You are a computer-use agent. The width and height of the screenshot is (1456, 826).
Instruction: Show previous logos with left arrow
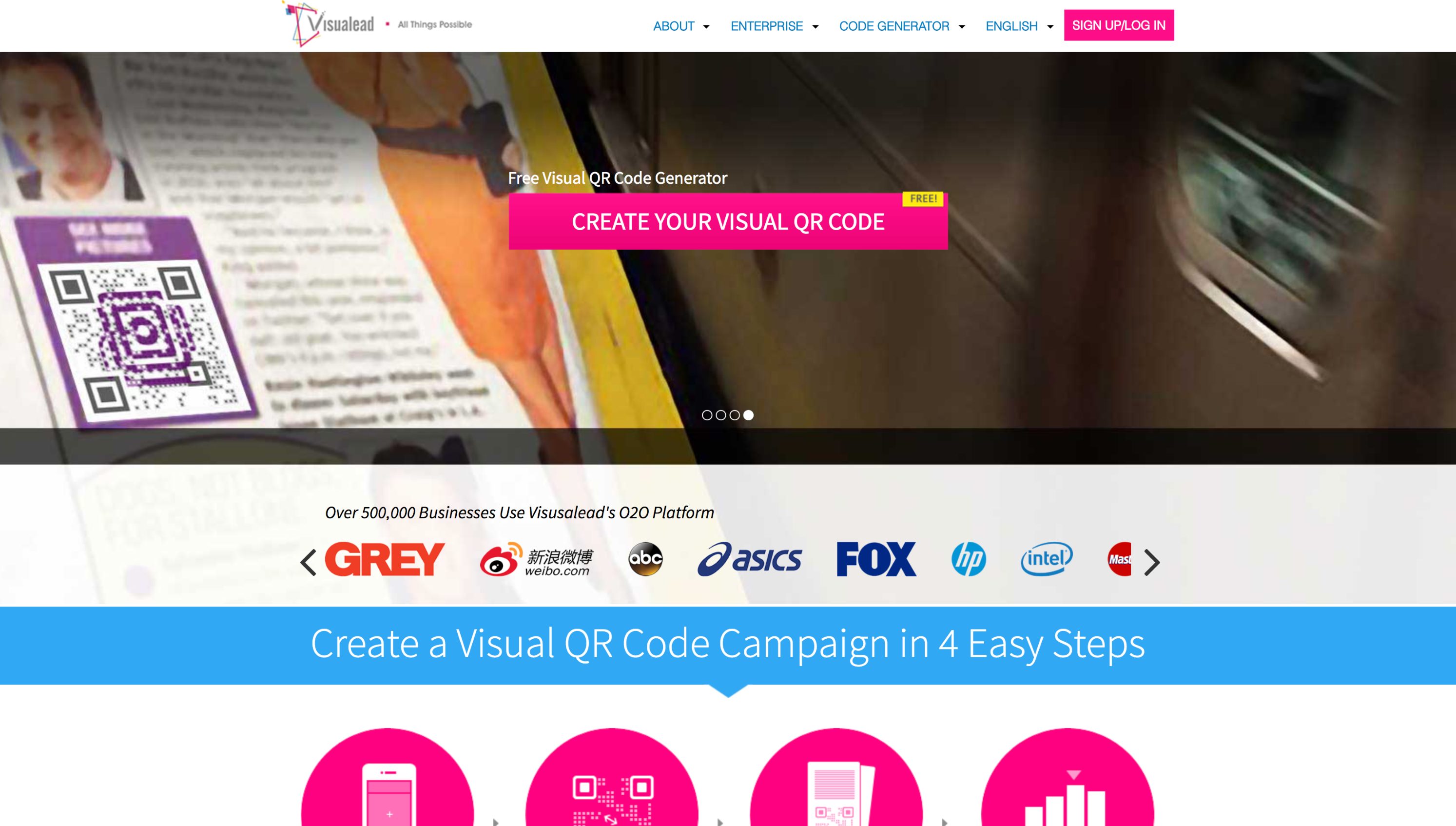pyautogui.click(x=308, y=562)
